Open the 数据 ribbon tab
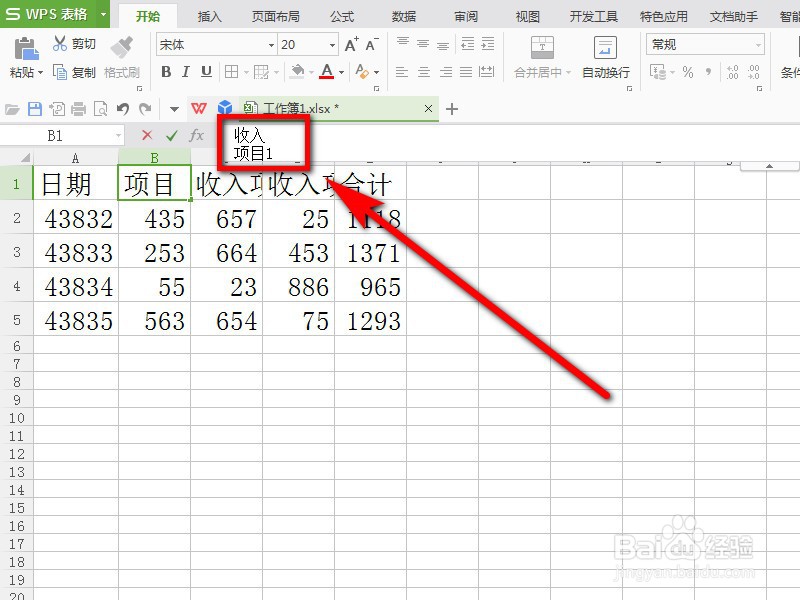Image resolution: width=800 pixels, height=600 pixels. click(404, 15)
